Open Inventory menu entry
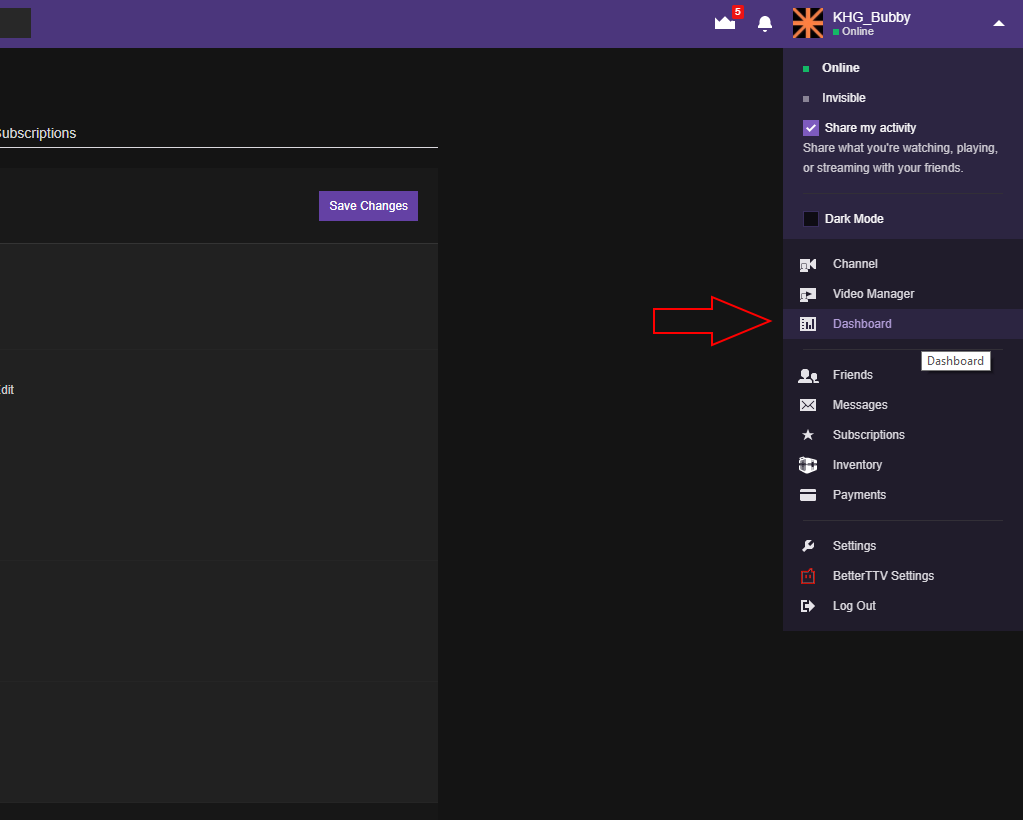 (x=903, y=465)
